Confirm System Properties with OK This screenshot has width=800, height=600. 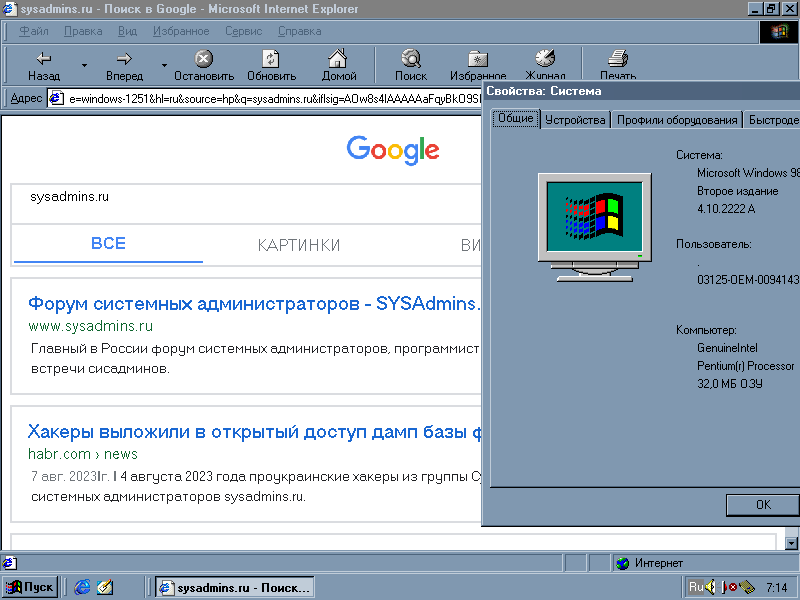[x=763, y=505]
